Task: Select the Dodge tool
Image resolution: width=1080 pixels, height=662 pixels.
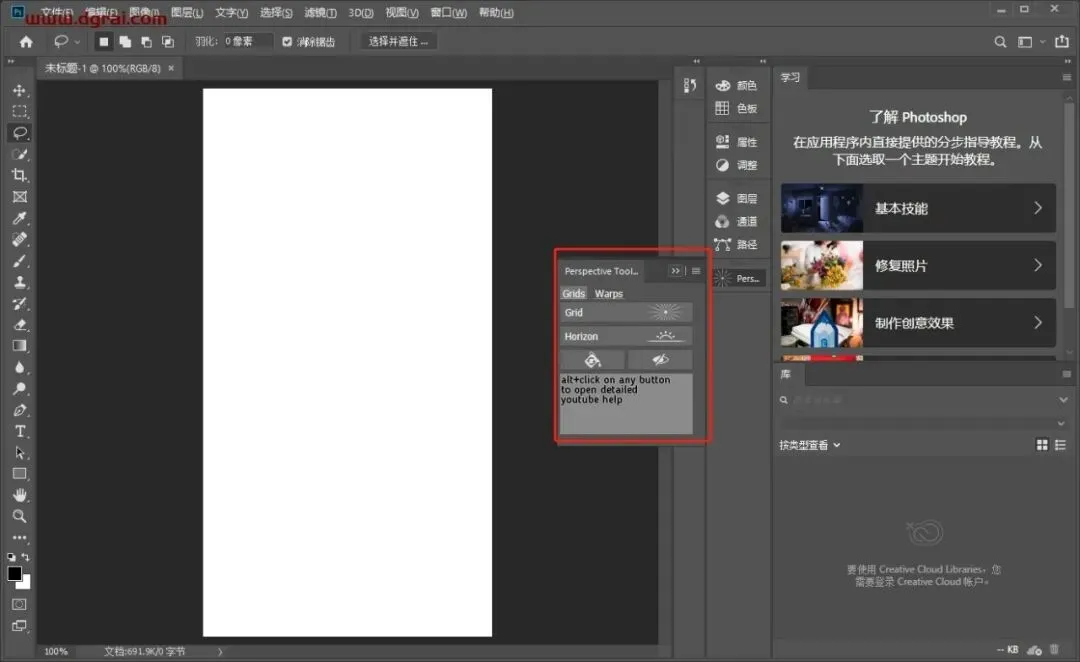Action: coord(19,389)
